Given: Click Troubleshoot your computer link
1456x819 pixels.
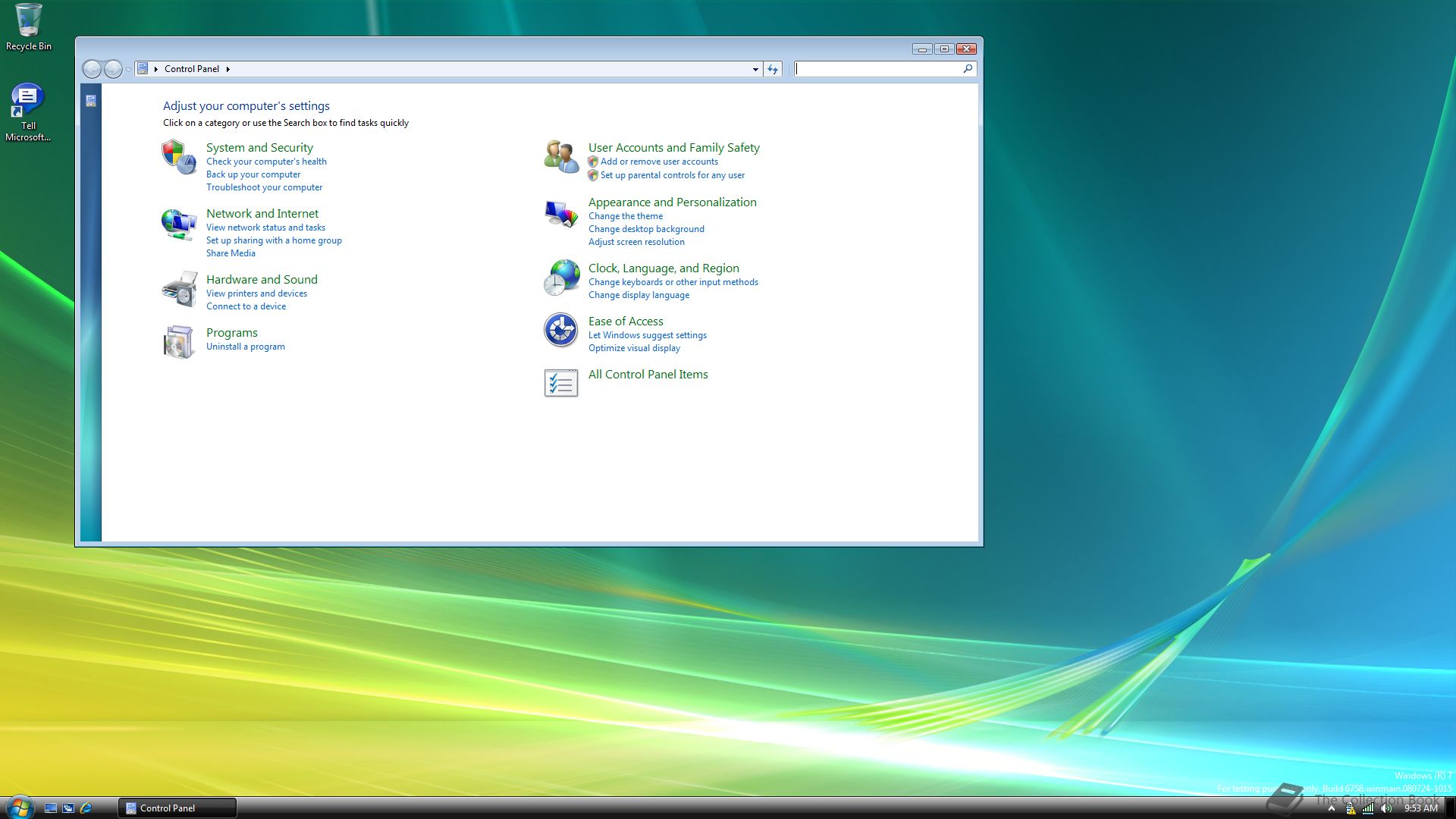Looking at the screenshot, I should [x=264, y=187].
